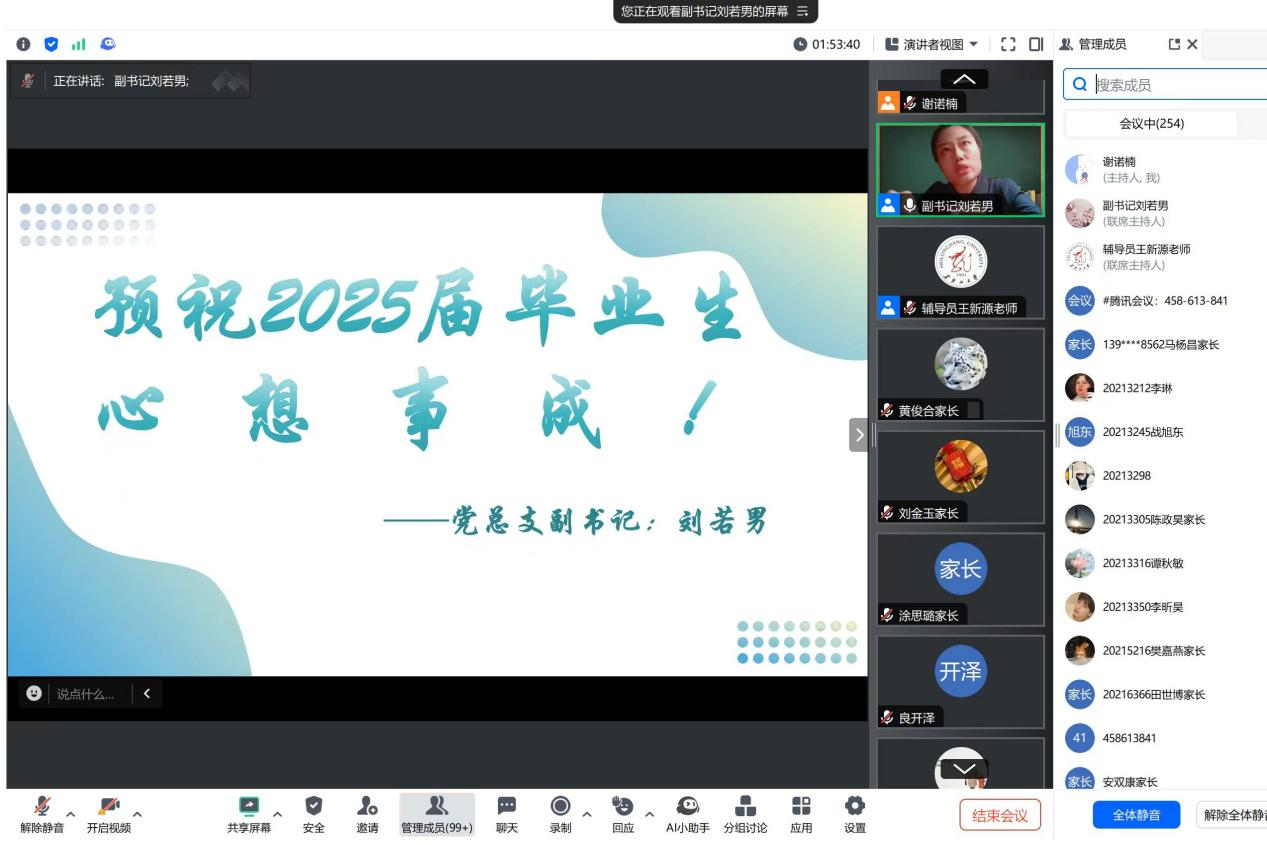Open 分组讨论 breakout rooms
This screenshot has height=845, width=1267.
click(x=745, y=813)
